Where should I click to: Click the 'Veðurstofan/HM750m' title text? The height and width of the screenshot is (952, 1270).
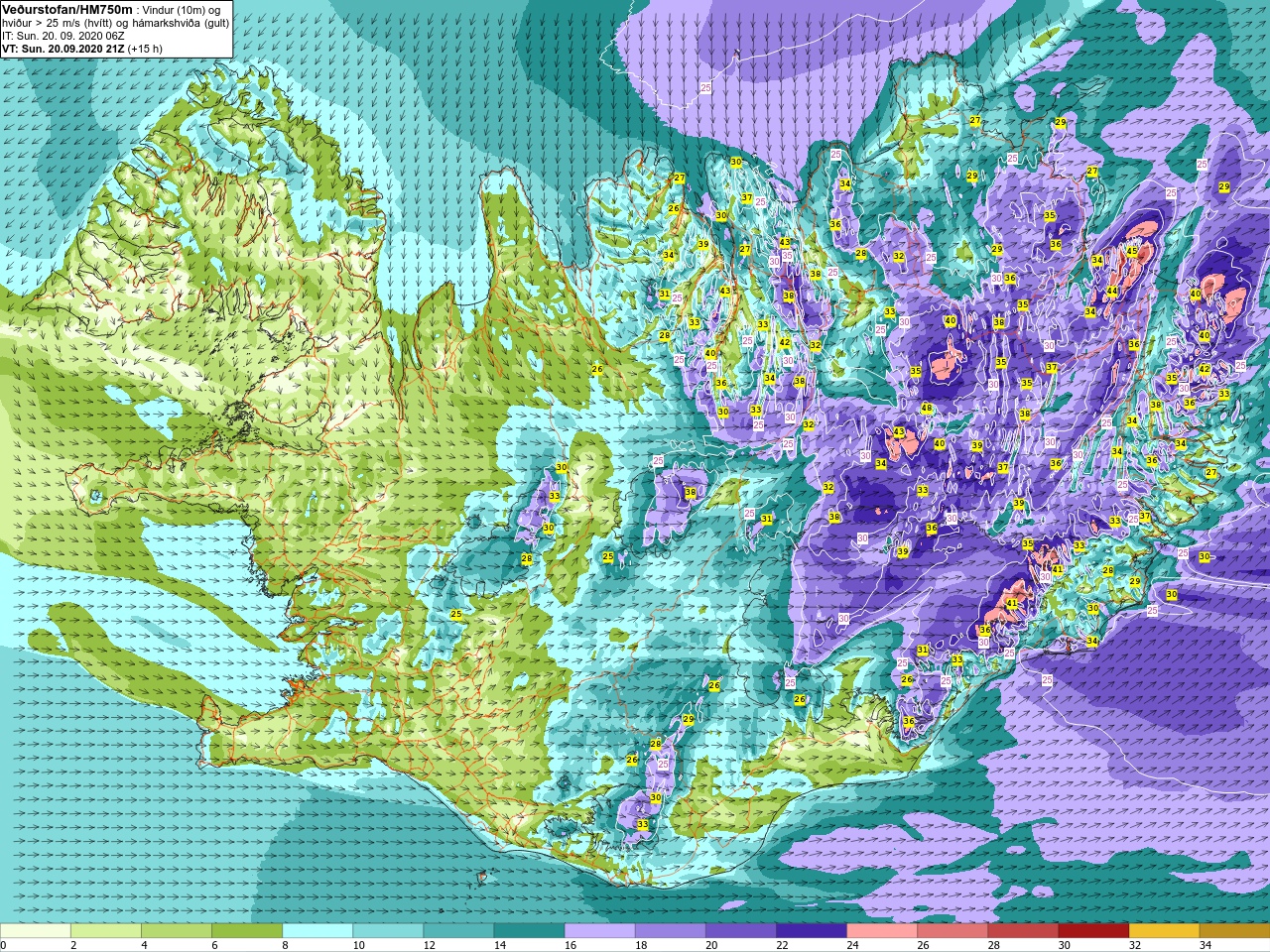67,9
